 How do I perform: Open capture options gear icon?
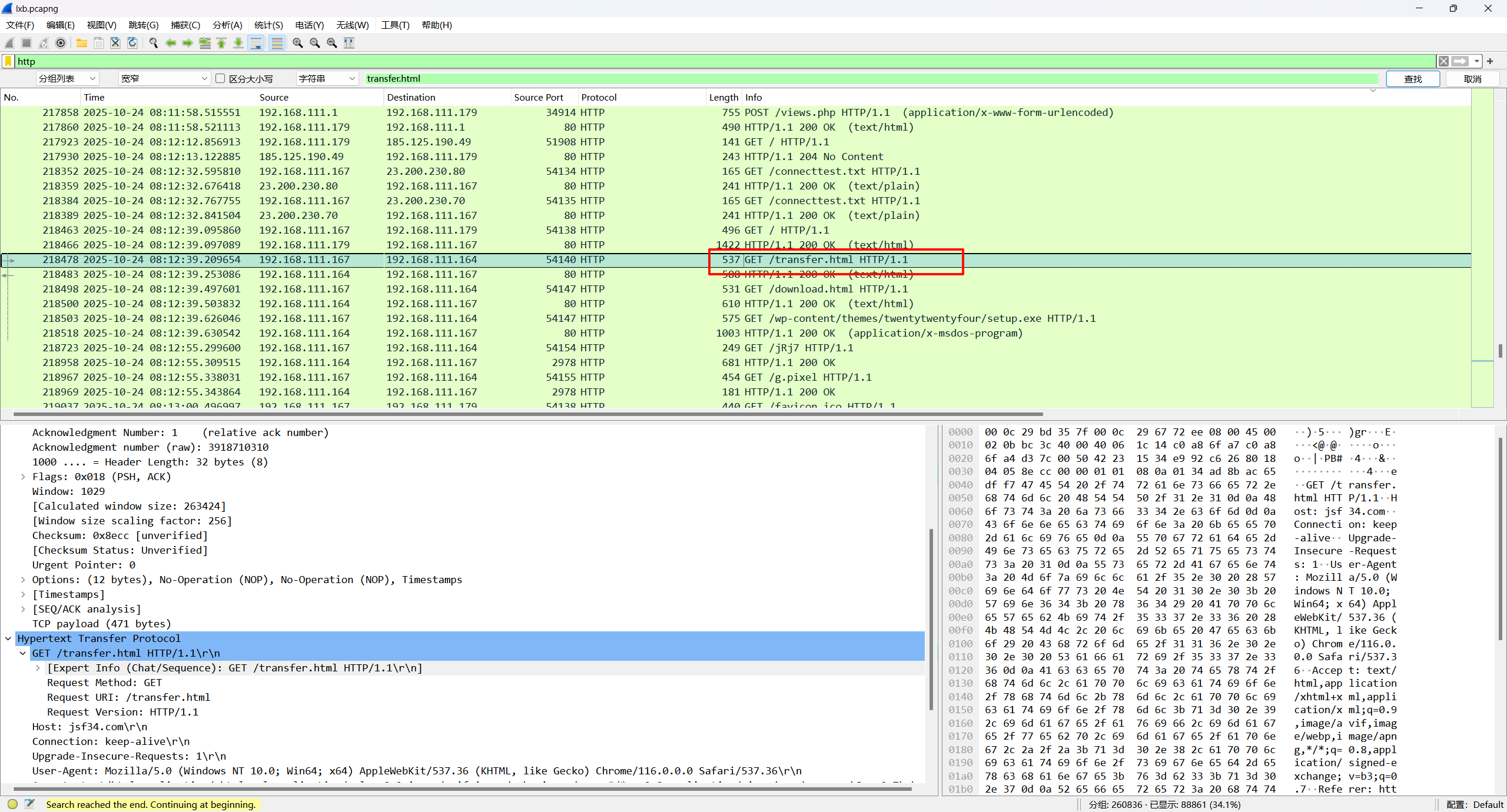tap(61, 43)
